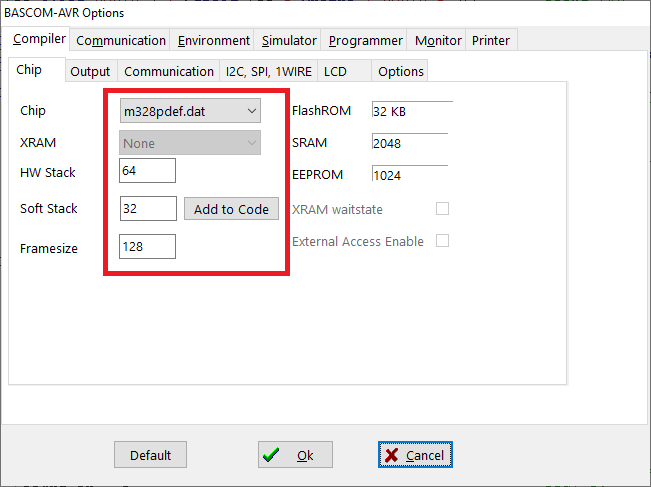Open the Programmer tab
This screenshot has height=487, width=651.
(365, 41)
